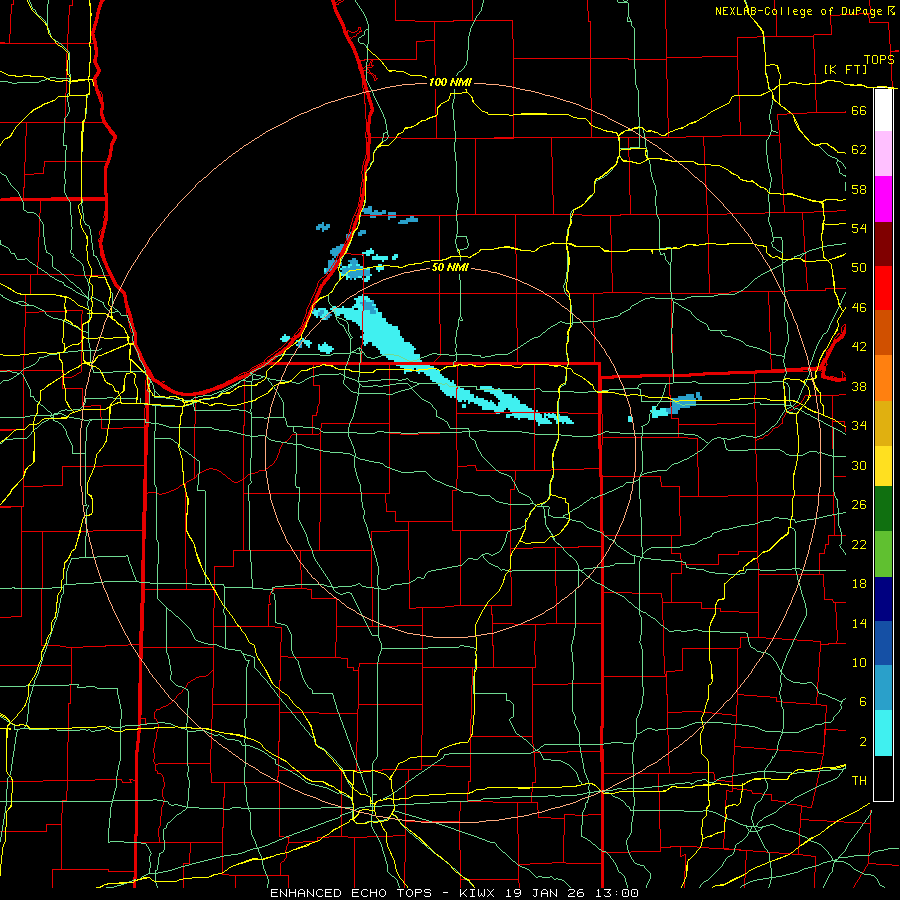Click the "14" legend scale value

pyautogui.click(x=859, y=623)
